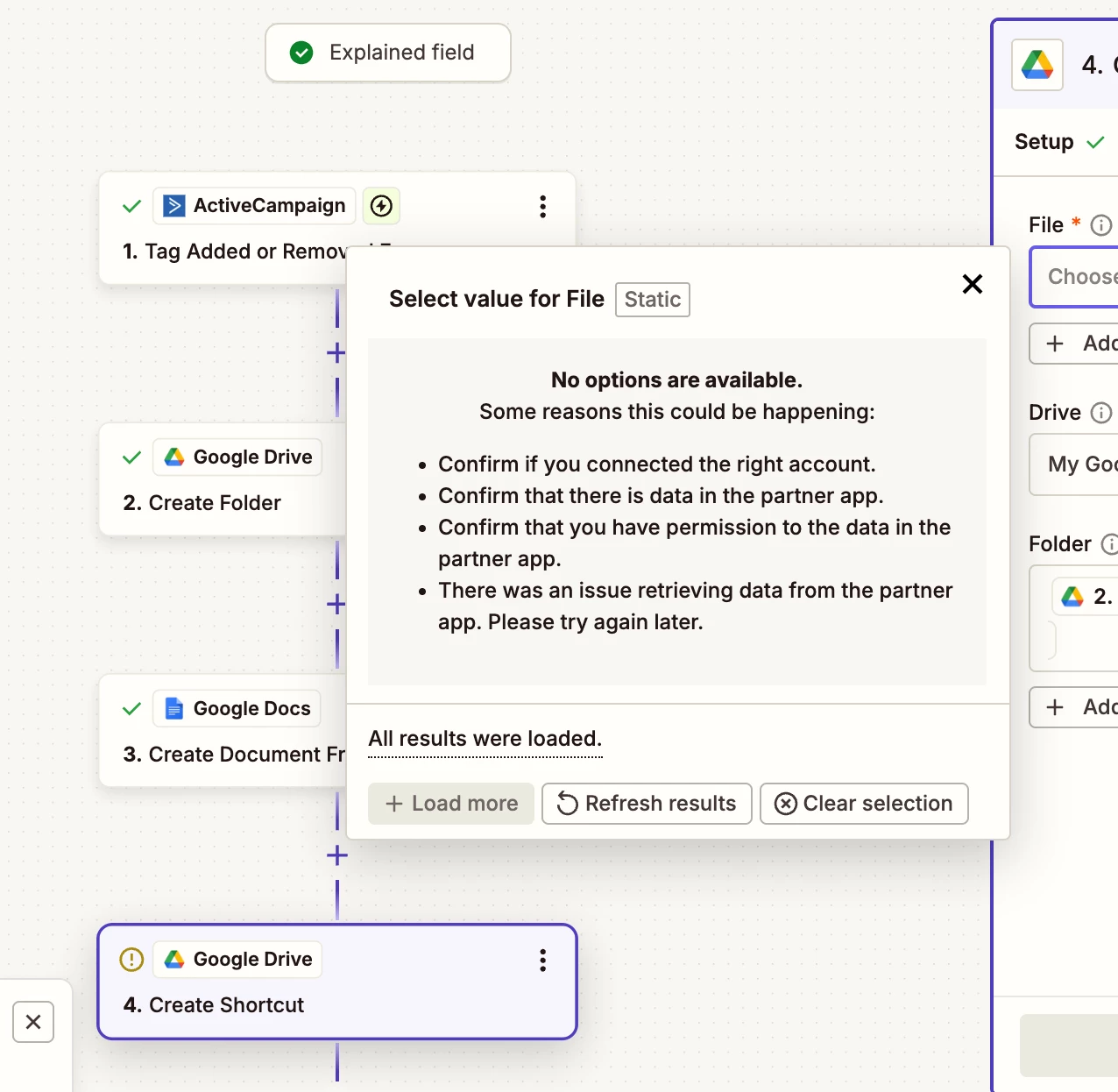Select the Google Drive label pill in step 2
This screenshot has height=1092, width=1118.
[x=237, y=457]
